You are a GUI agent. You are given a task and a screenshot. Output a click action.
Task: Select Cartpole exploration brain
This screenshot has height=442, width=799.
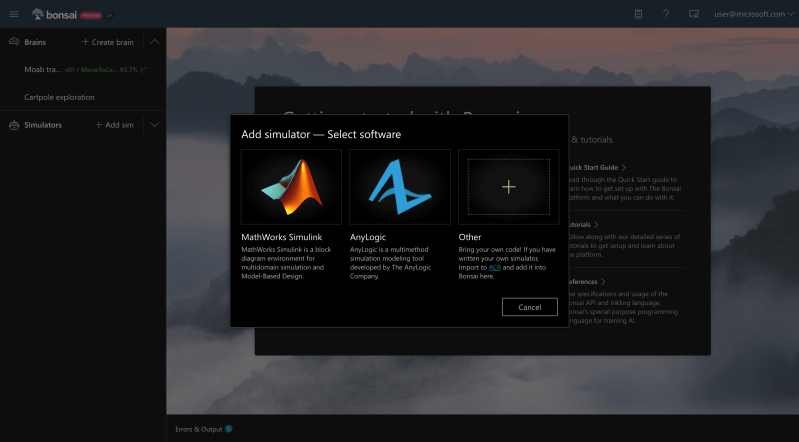click(59, 97)
